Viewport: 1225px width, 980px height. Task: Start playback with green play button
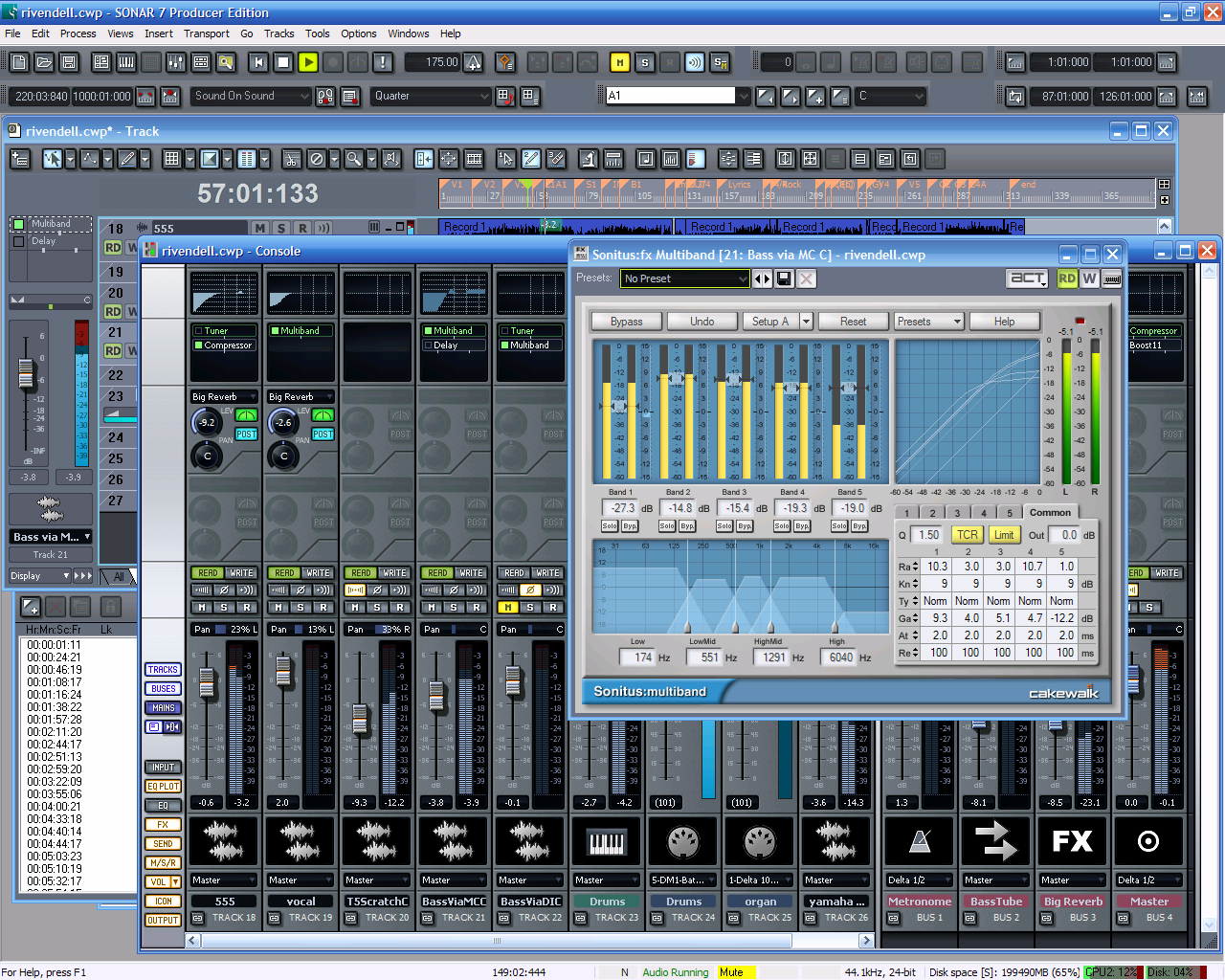[308, 62]
